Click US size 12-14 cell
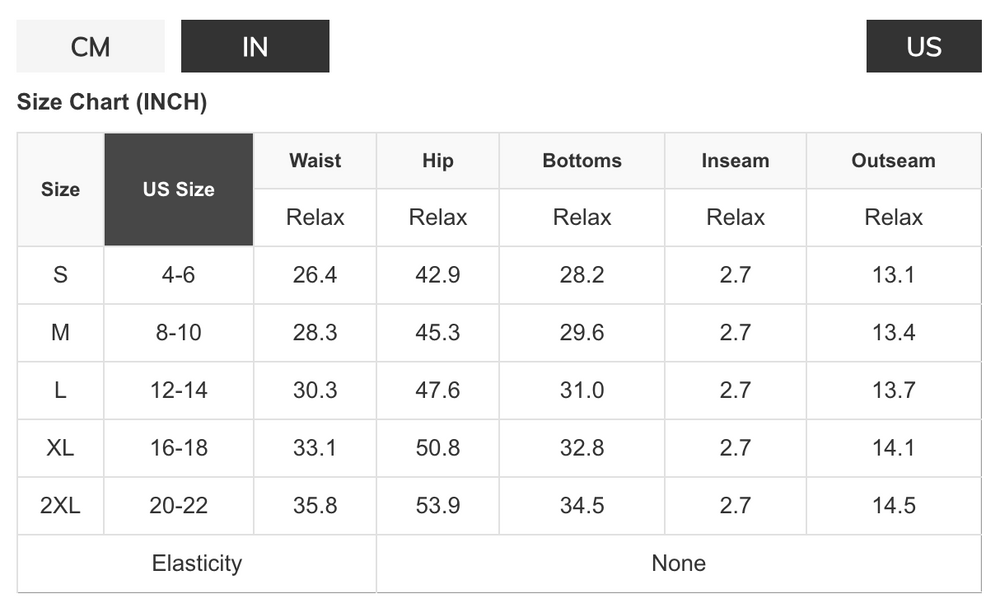 click(x=179, y=390)
